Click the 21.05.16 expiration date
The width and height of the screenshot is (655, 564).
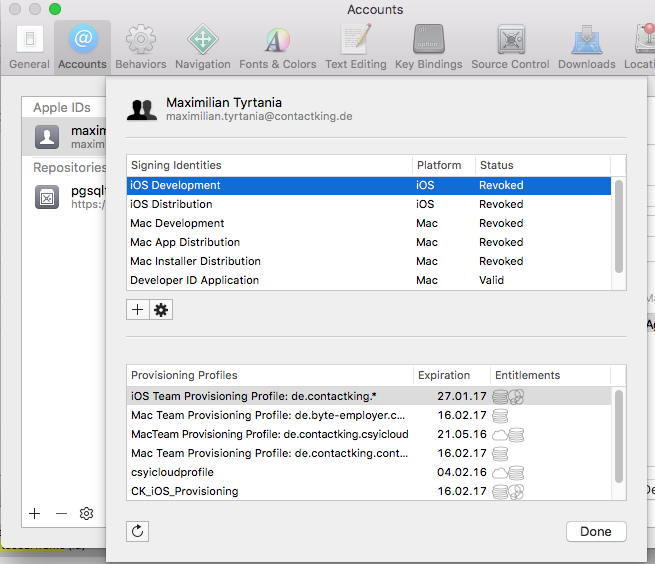tap(462, 434)
